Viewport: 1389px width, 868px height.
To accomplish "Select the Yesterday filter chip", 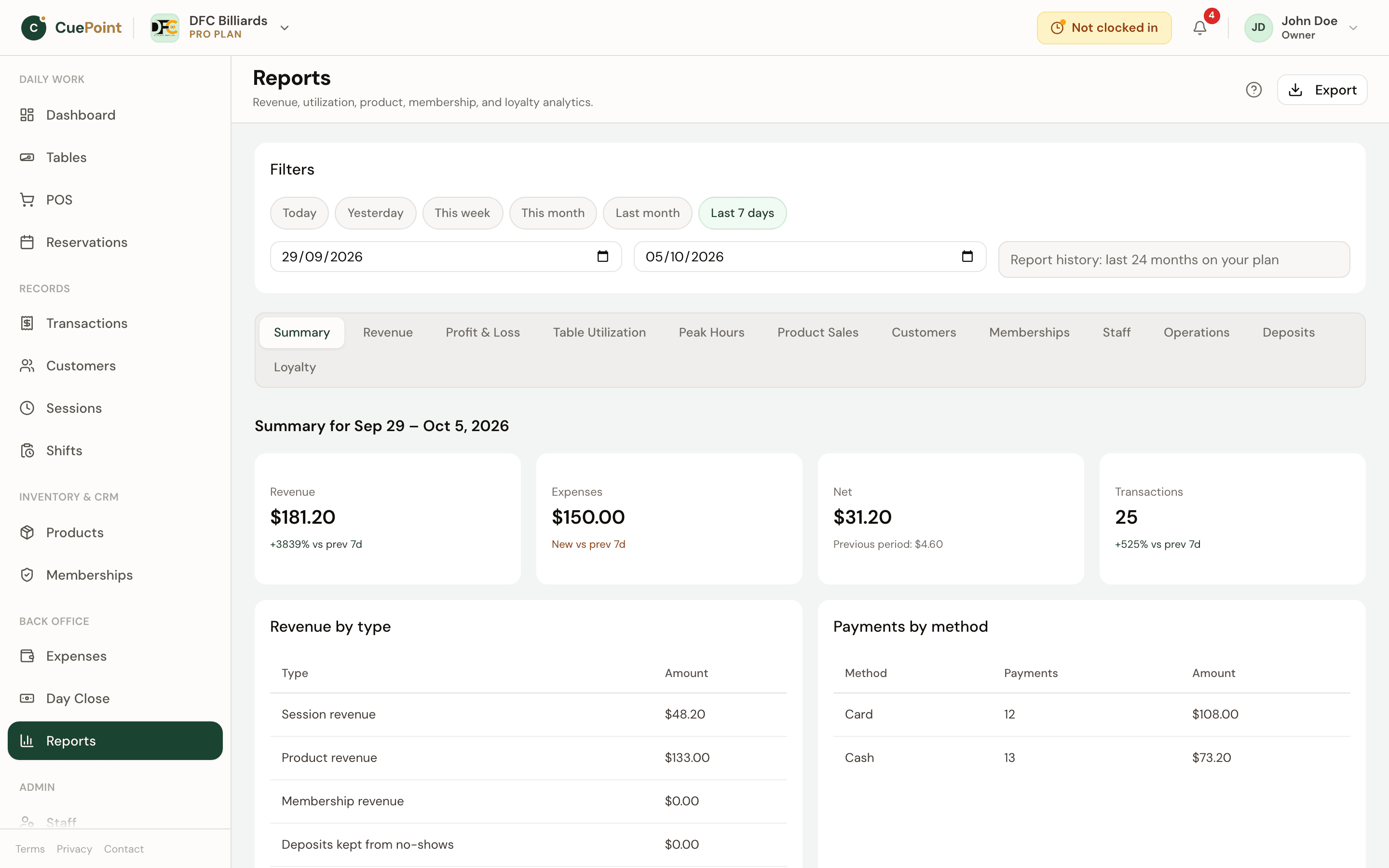I will [x=375, y=213].
